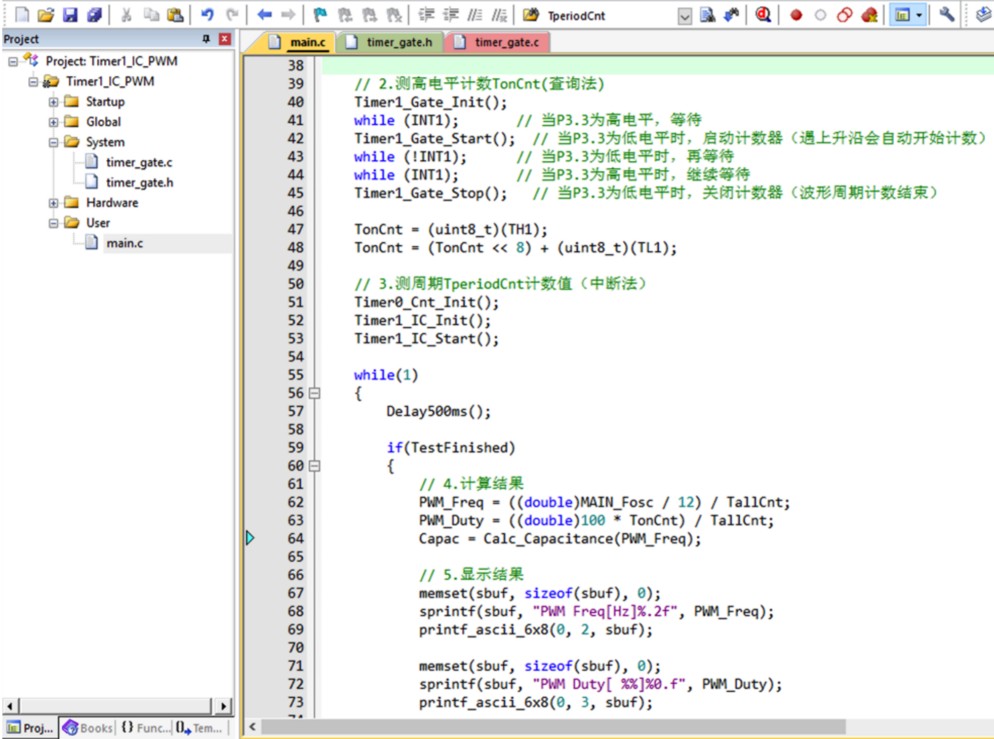
Task: Close the Project panel
Action: coord(224,39)
